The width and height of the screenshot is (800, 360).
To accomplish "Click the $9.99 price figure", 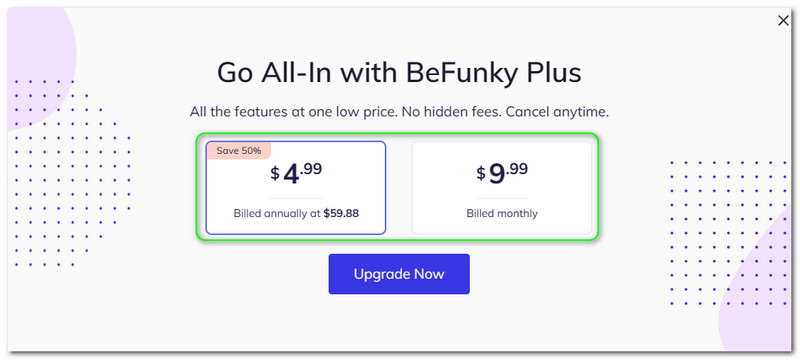I will pyautogui.click(x=502, y=173).
